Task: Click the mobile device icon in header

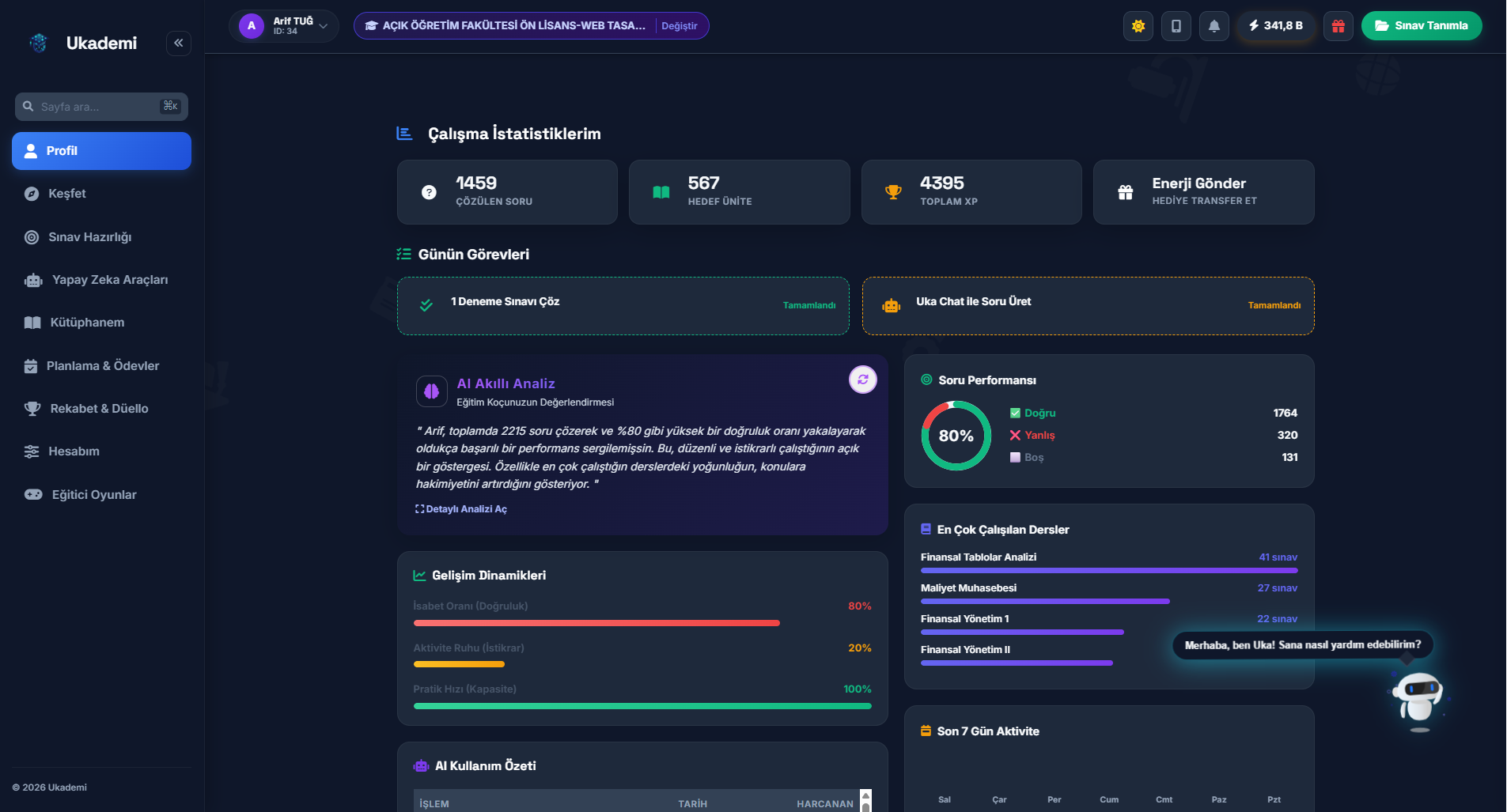Action: pos(1176,26)
